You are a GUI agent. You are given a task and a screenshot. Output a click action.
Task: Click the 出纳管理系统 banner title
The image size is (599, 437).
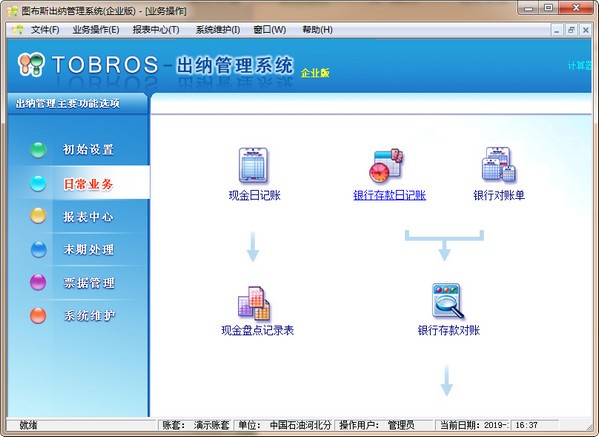tap(235, 65)
